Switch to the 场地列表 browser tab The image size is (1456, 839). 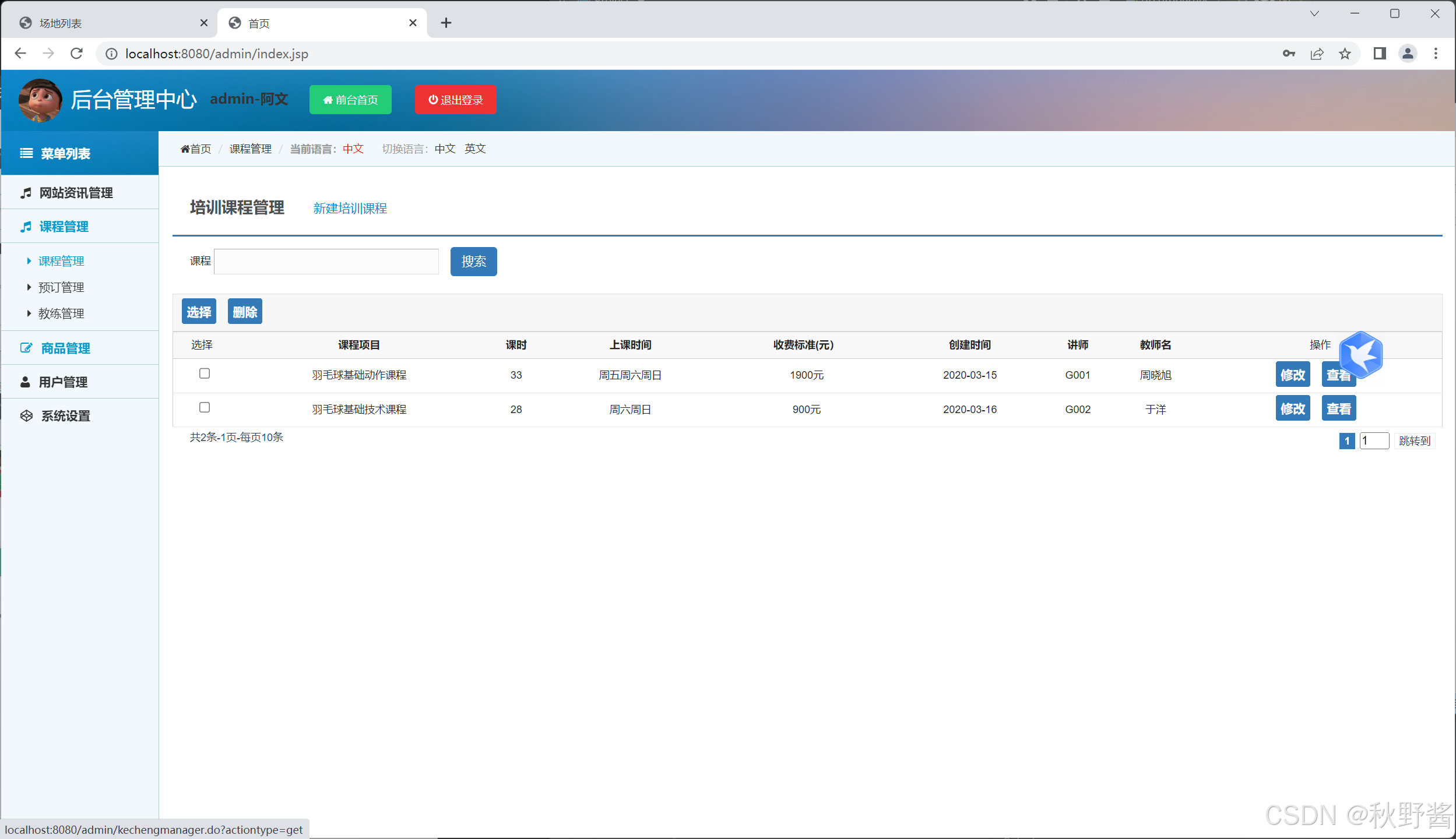[61, 23]
